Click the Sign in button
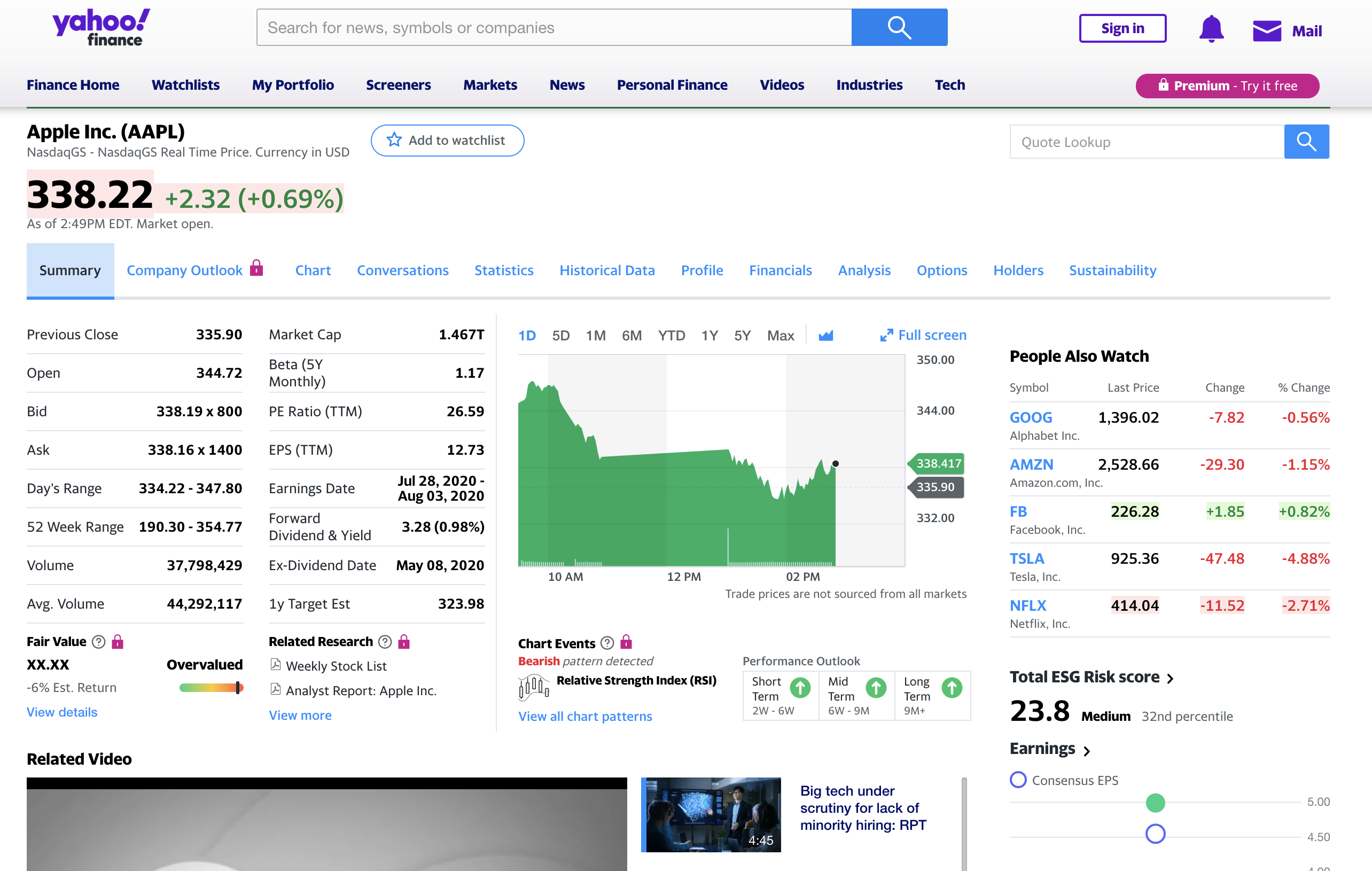 pyautogui.click(x=1122, y=28)
